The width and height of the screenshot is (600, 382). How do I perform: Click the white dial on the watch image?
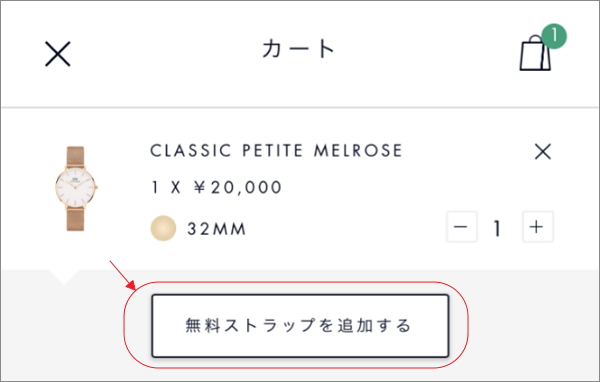point(75,188)
